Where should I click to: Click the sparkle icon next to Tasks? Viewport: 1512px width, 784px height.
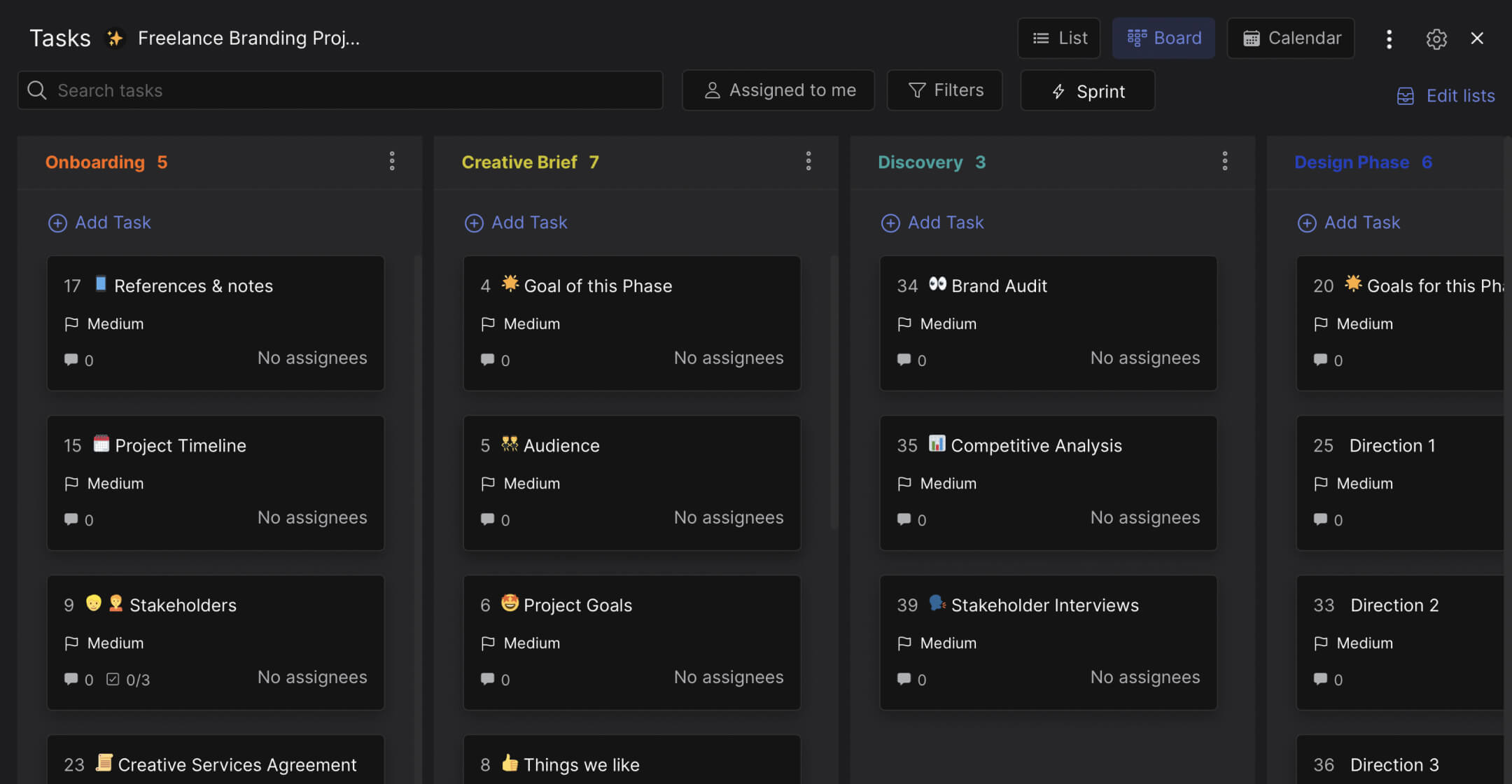pyautogui.click(x=114, y=38)
